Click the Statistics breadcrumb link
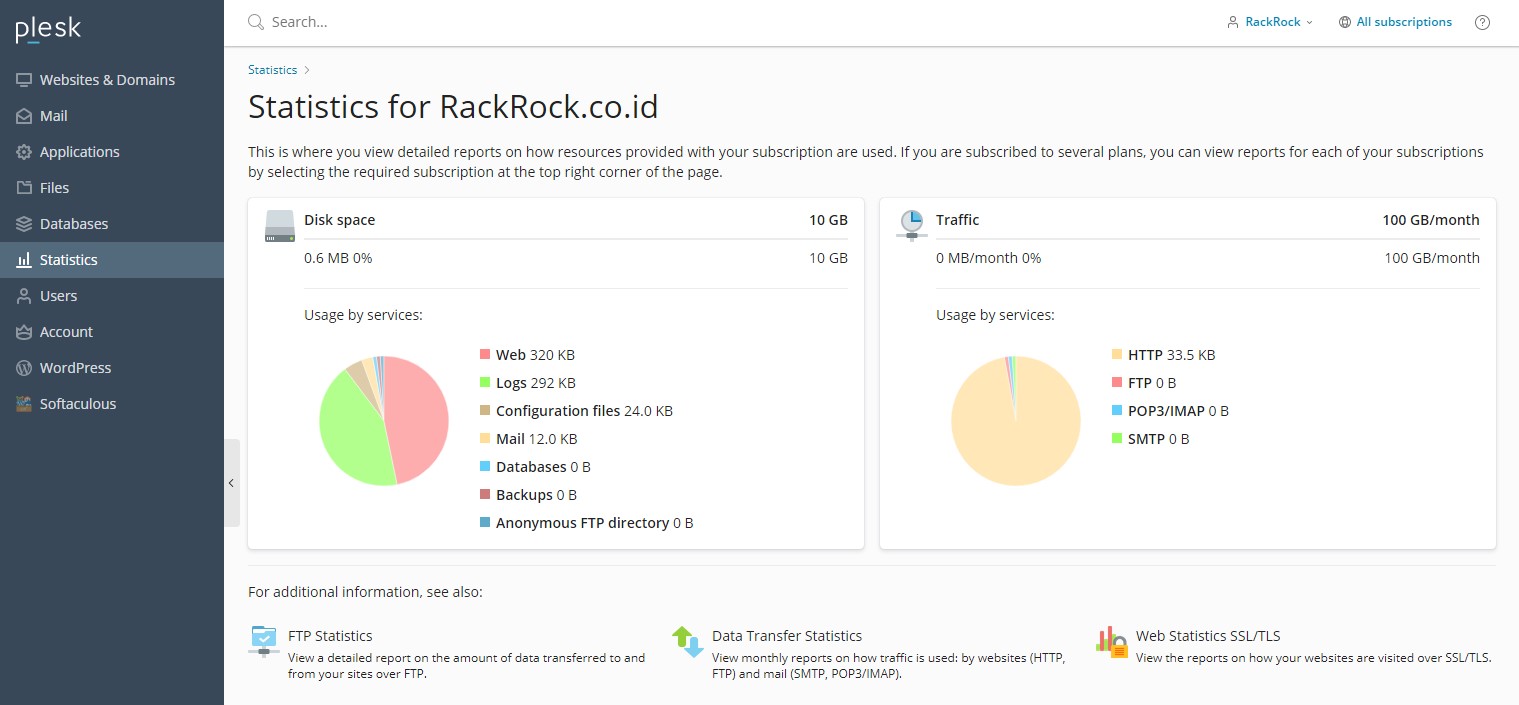1519x705 pixels. click(x=272, y=70)
